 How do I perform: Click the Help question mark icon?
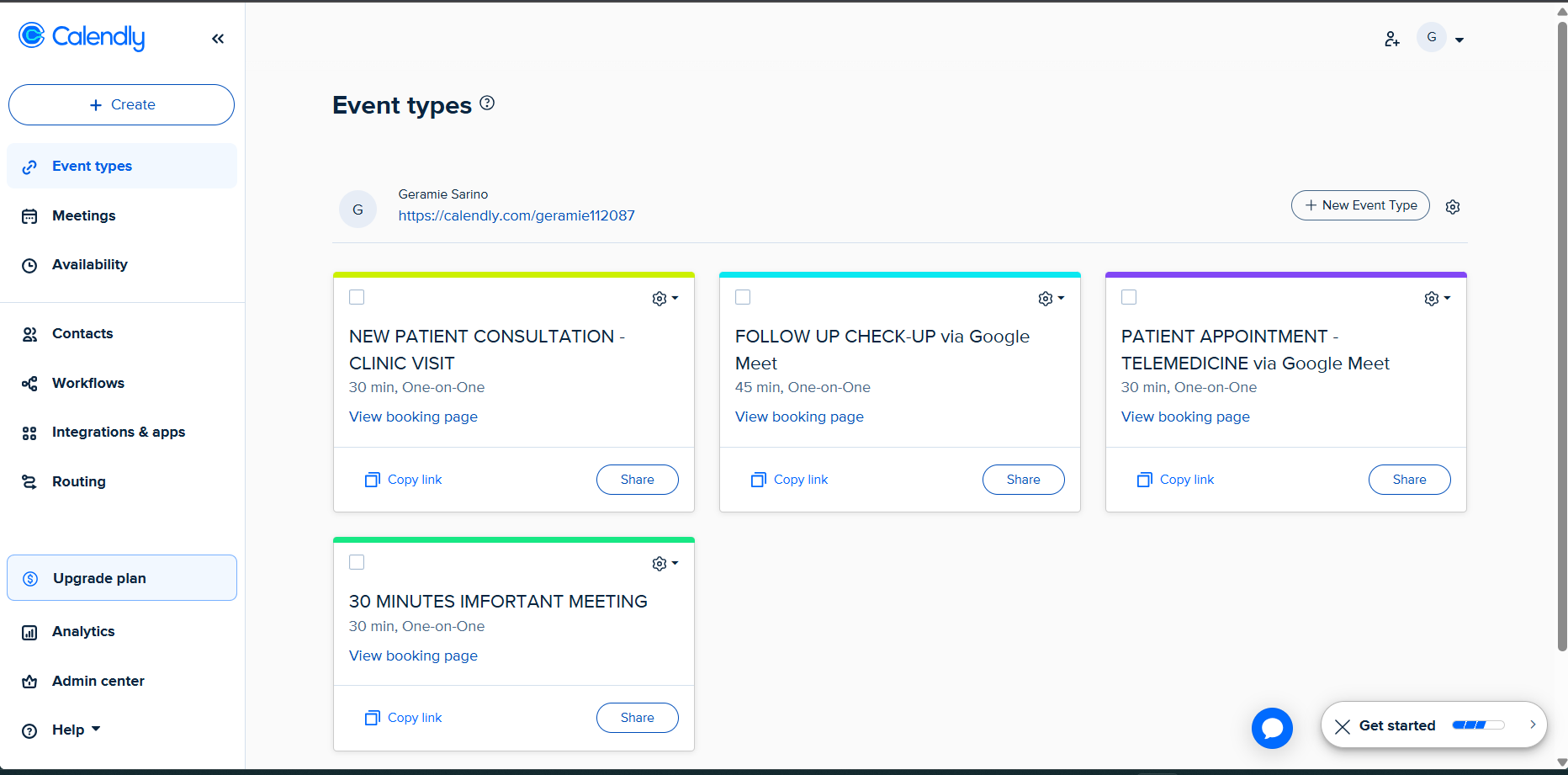(x=29, y=730)
